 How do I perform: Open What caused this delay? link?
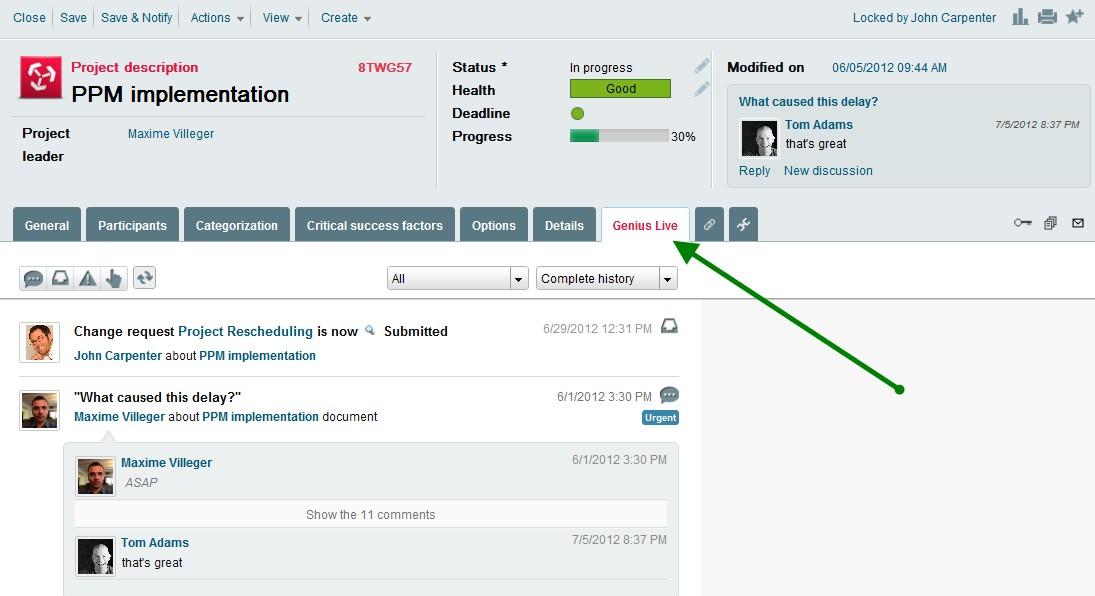[809, 101]
